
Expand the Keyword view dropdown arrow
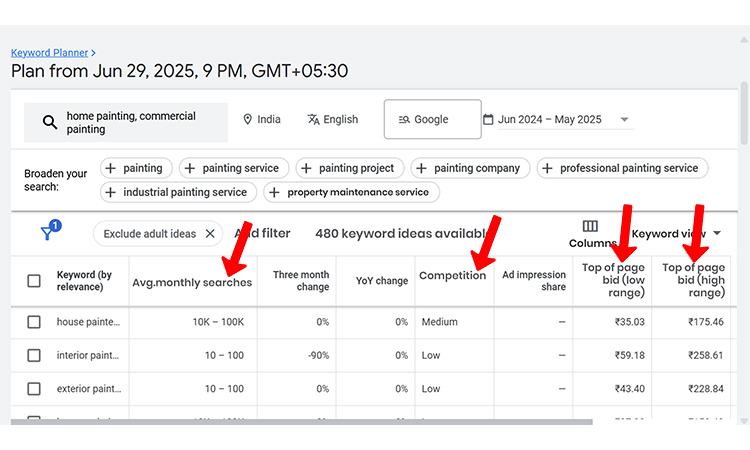(x=717, y=233)
